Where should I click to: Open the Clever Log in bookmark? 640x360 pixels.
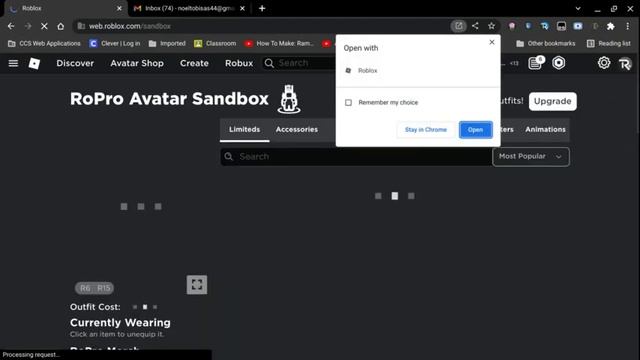115,43
